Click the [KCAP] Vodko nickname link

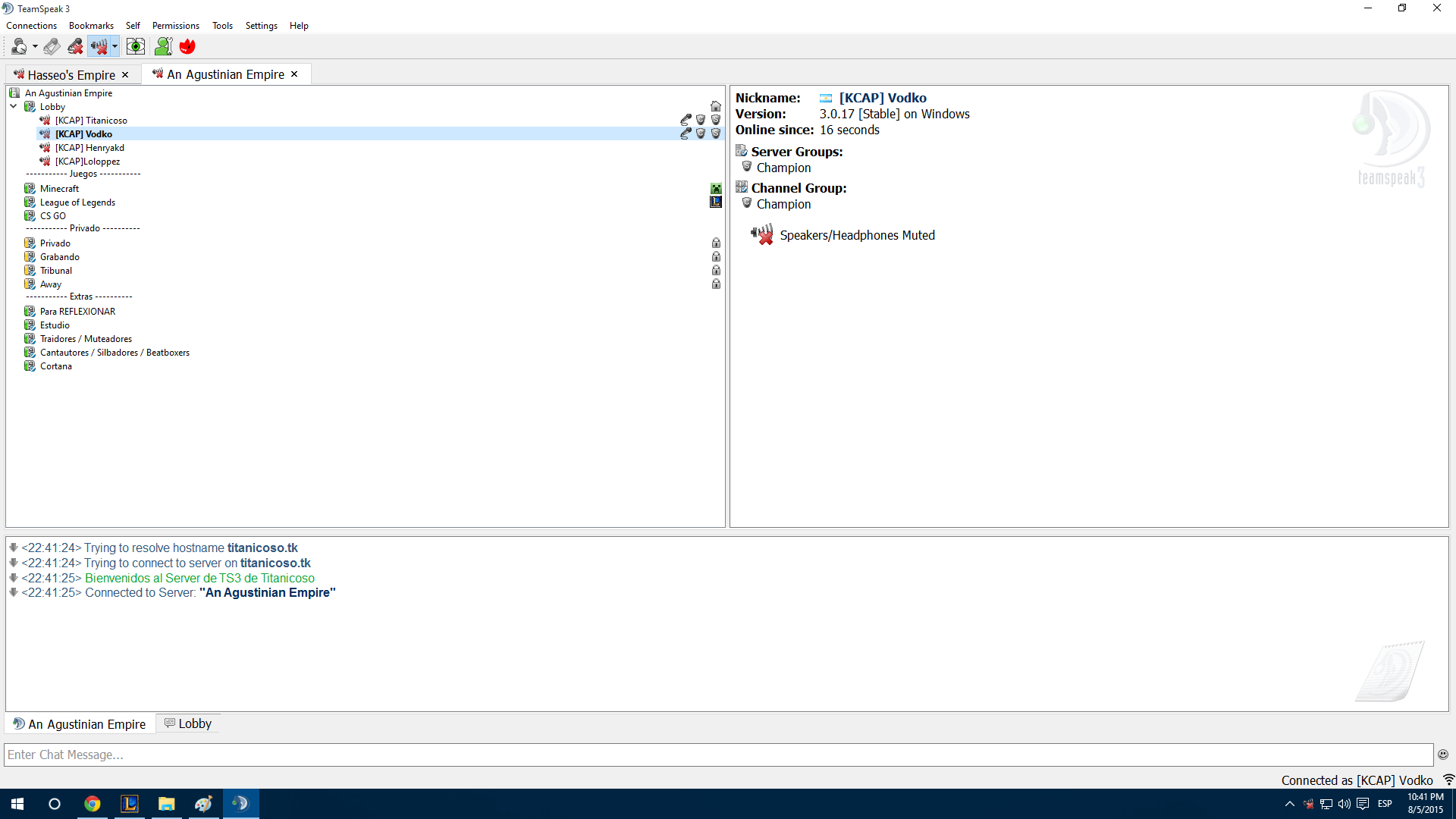(883, 98)
